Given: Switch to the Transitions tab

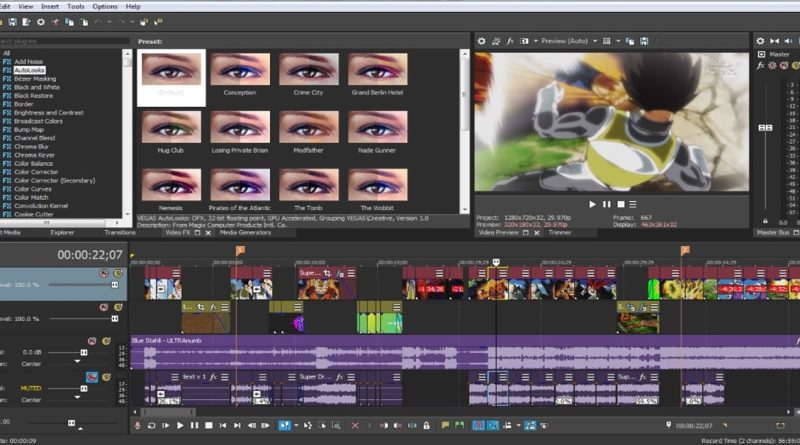Looking at the screenshot, I should pos(120,233).
